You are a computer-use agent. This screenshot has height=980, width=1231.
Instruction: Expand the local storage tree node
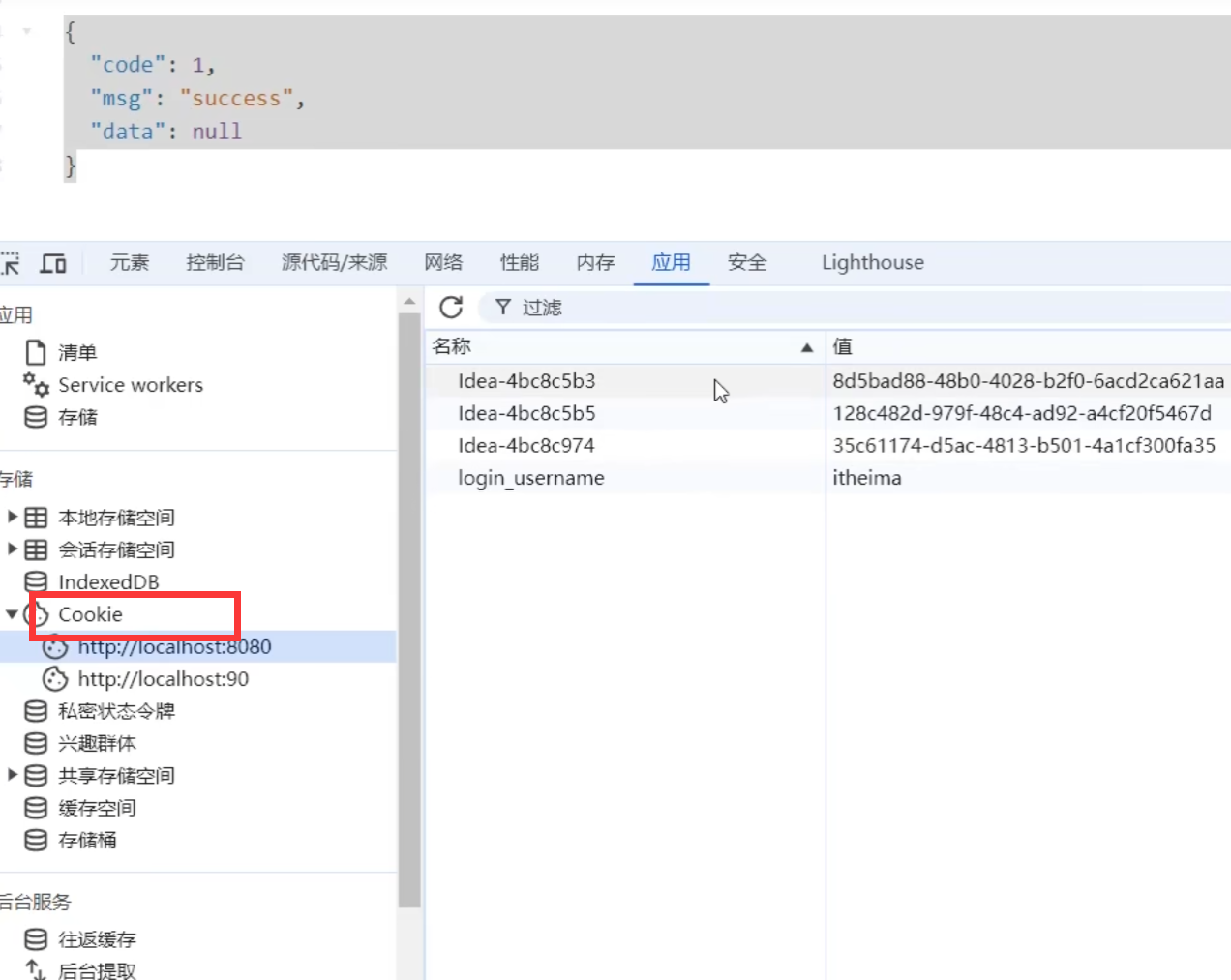(13, 518)
